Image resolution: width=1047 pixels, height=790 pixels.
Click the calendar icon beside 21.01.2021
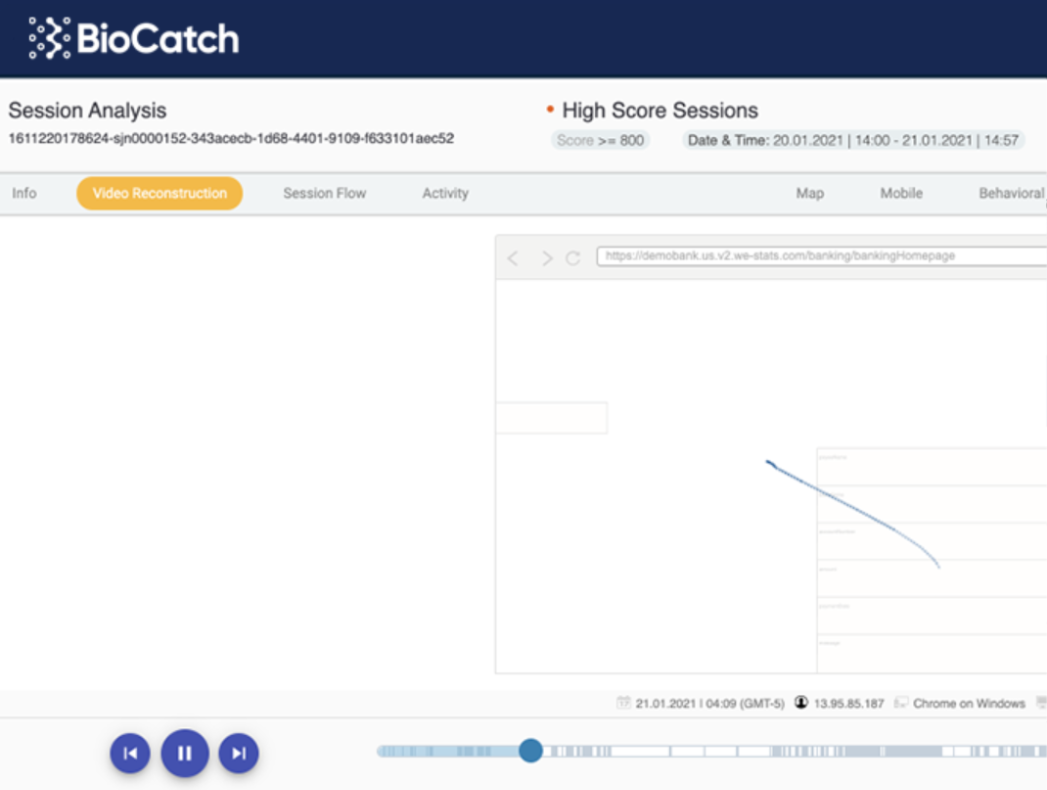click(624, 703)
